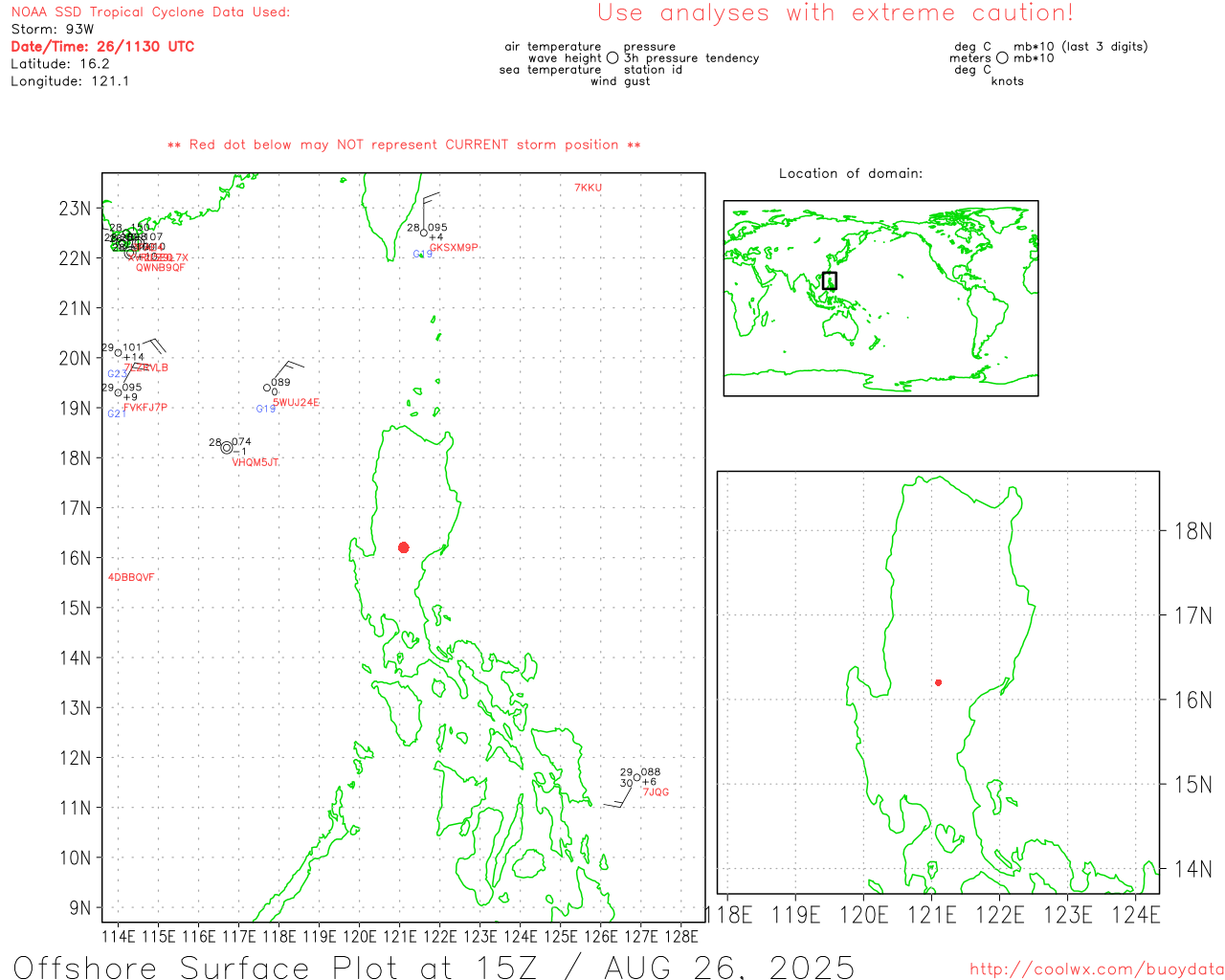
Task: Click the red storm dot on zoomed inset map
Action: 938,682
